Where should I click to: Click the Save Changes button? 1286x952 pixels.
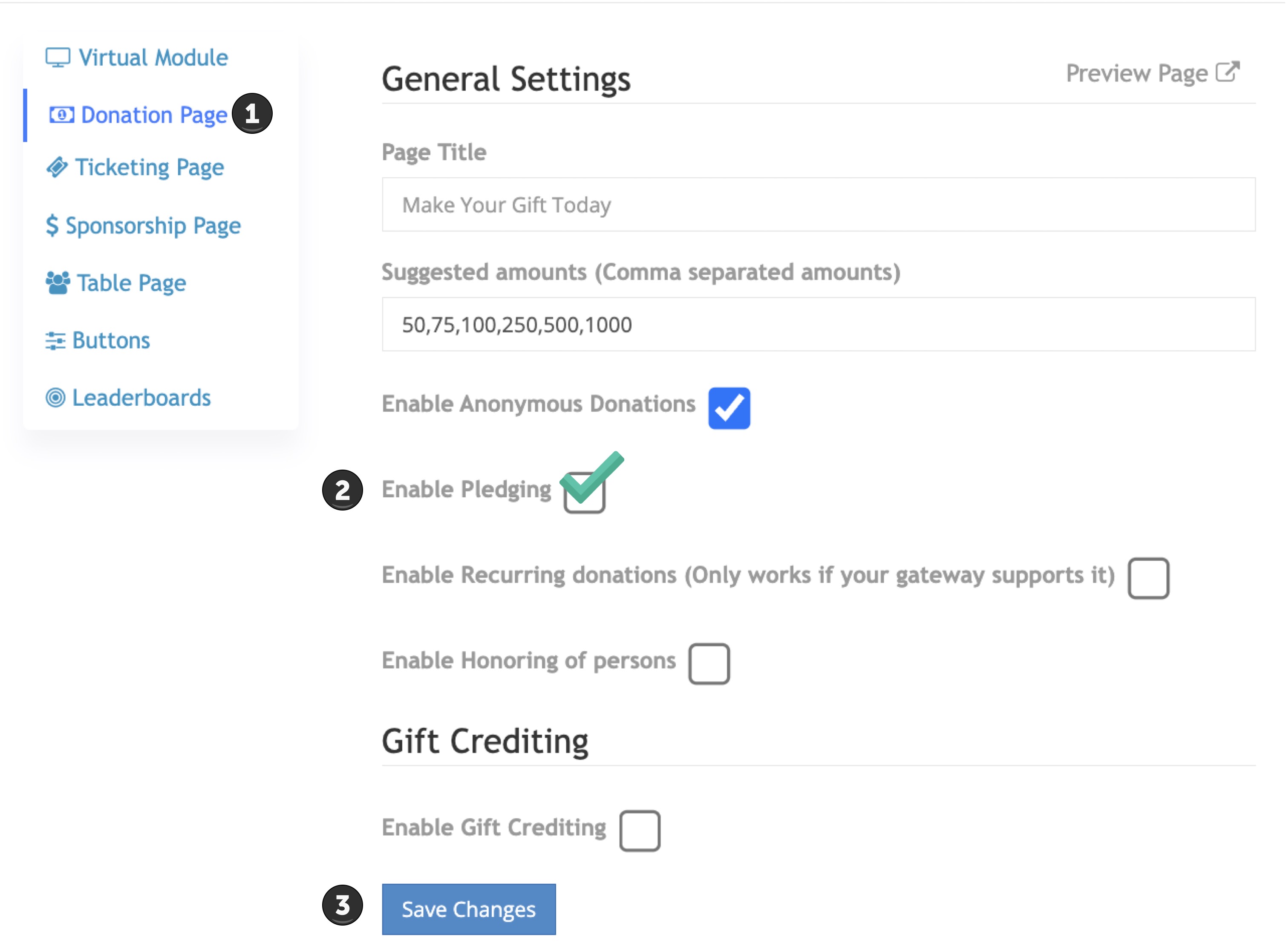(468, 909)
